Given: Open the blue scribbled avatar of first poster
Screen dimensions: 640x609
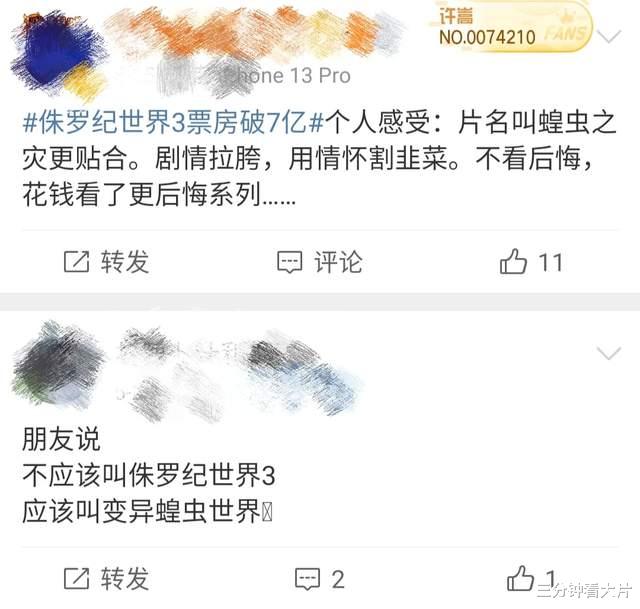Looking at the screenshot, I should pos(58,55).
